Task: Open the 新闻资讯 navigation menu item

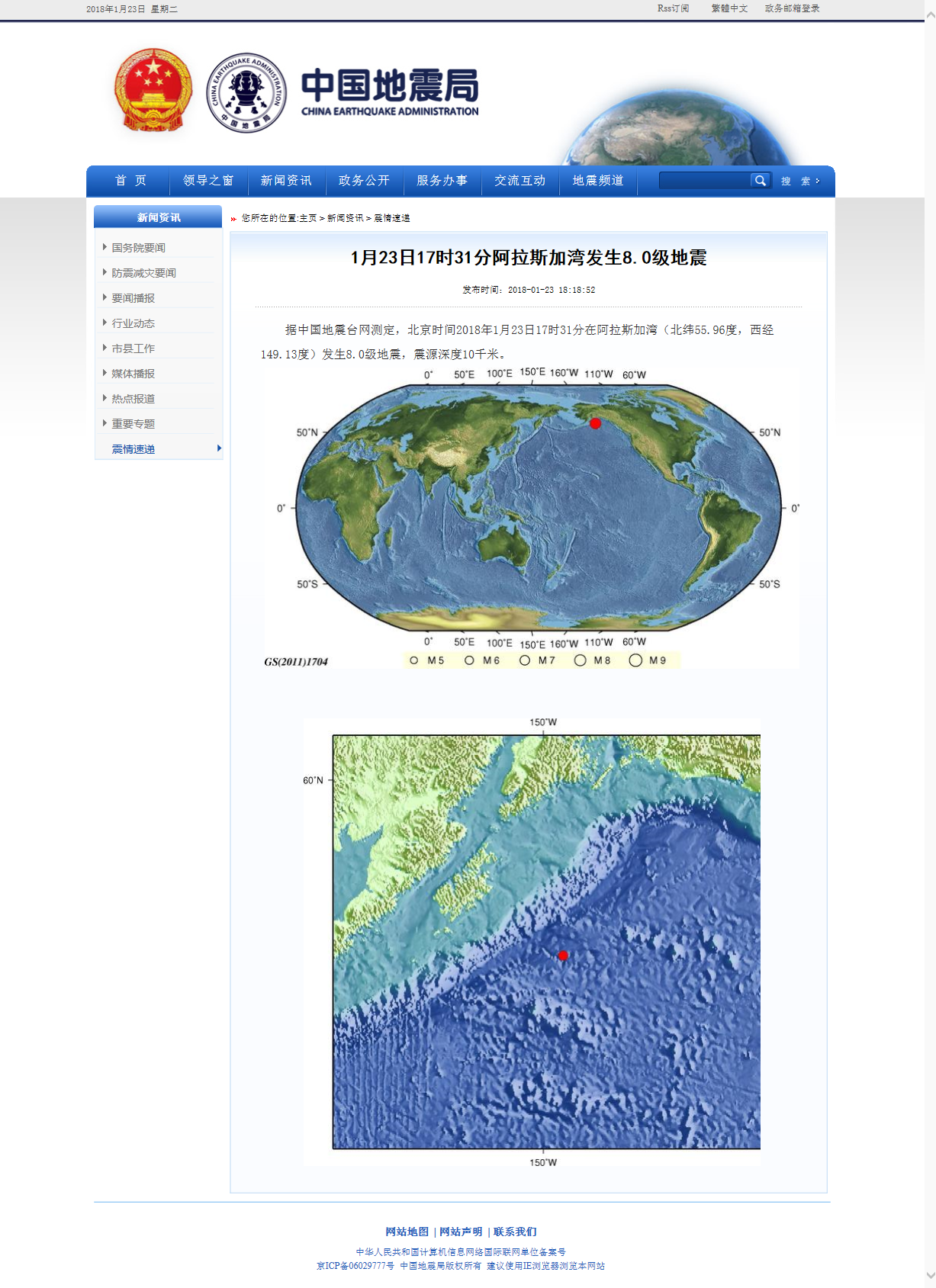Action: tap(286, 181)
